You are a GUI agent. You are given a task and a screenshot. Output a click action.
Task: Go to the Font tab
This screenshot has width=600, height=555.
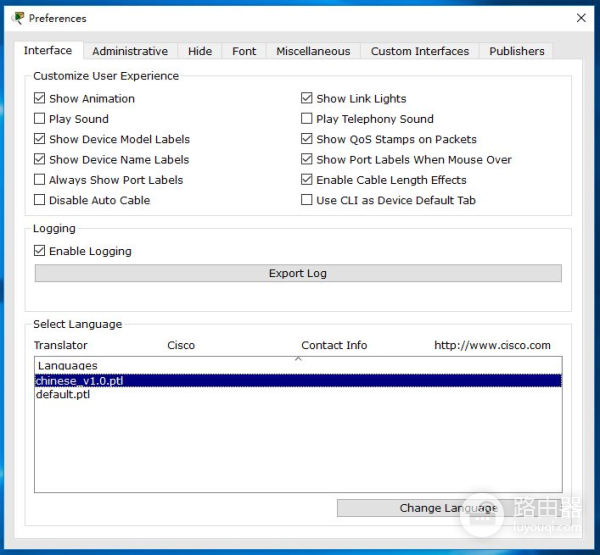244,51
